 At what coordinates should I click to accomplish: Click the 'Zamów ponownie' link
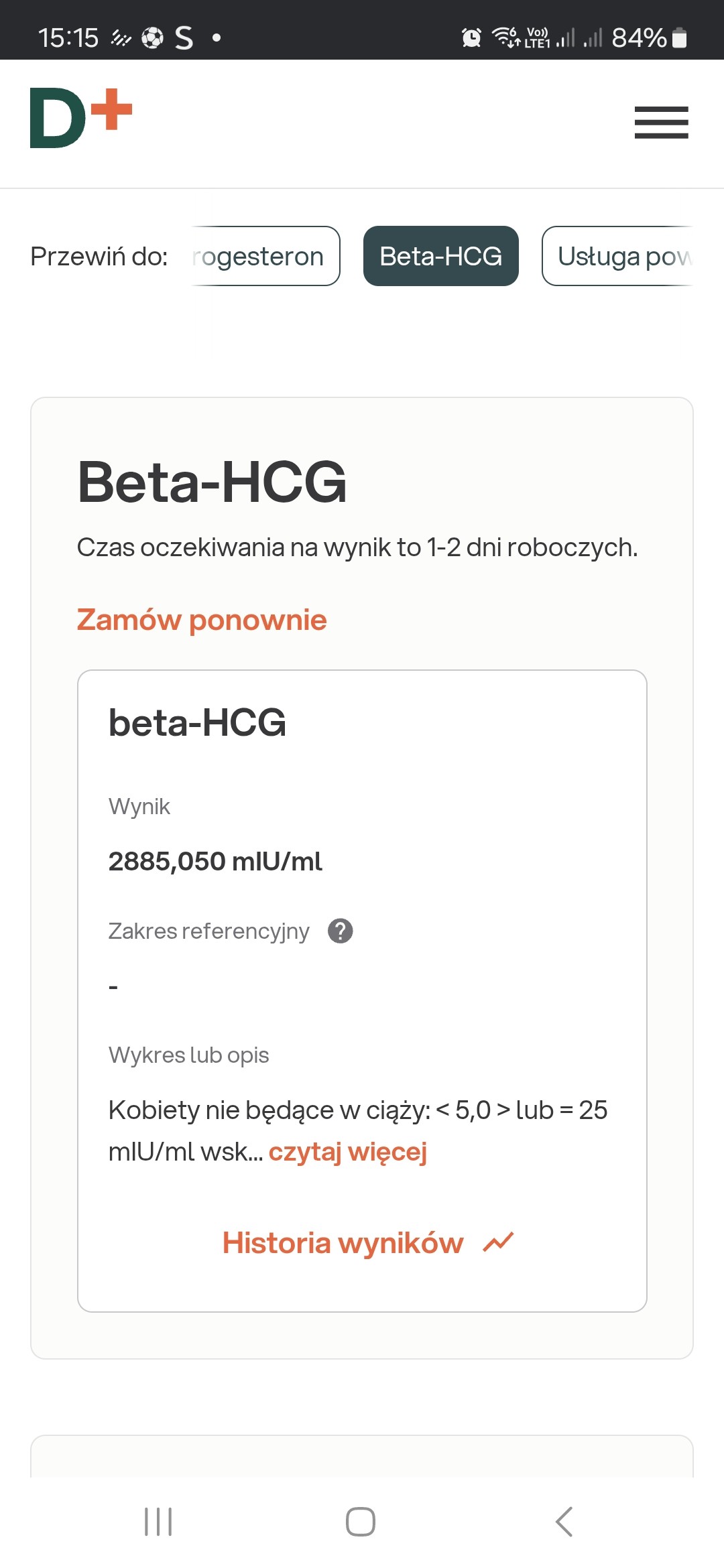(x=202, y=620)
